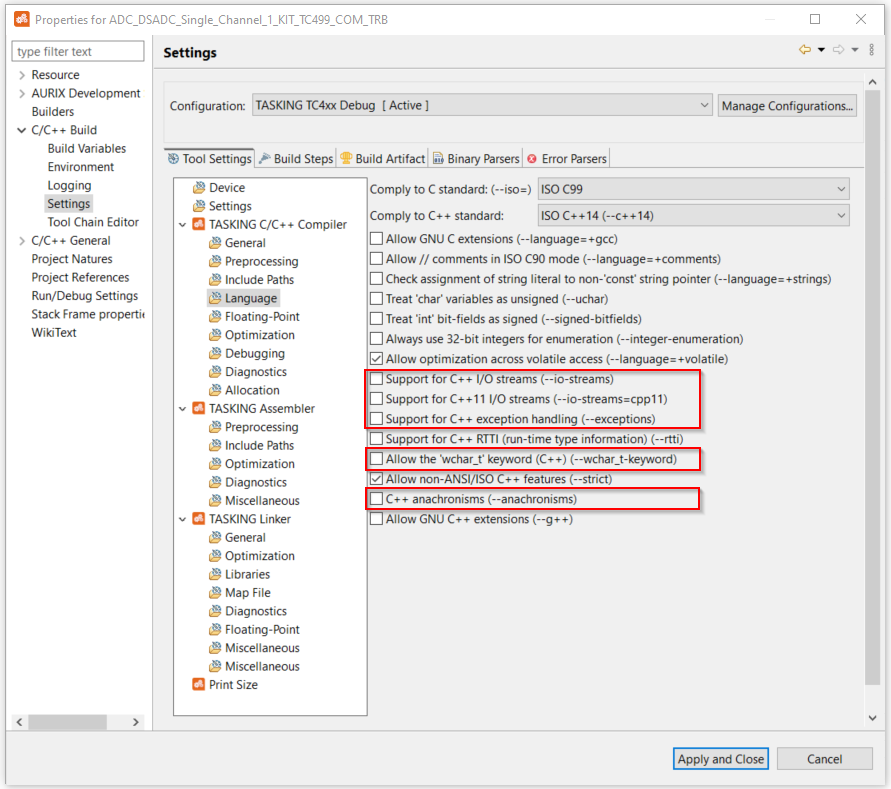
Task: Collapse the C/C++ Build node
Action: 22,130
